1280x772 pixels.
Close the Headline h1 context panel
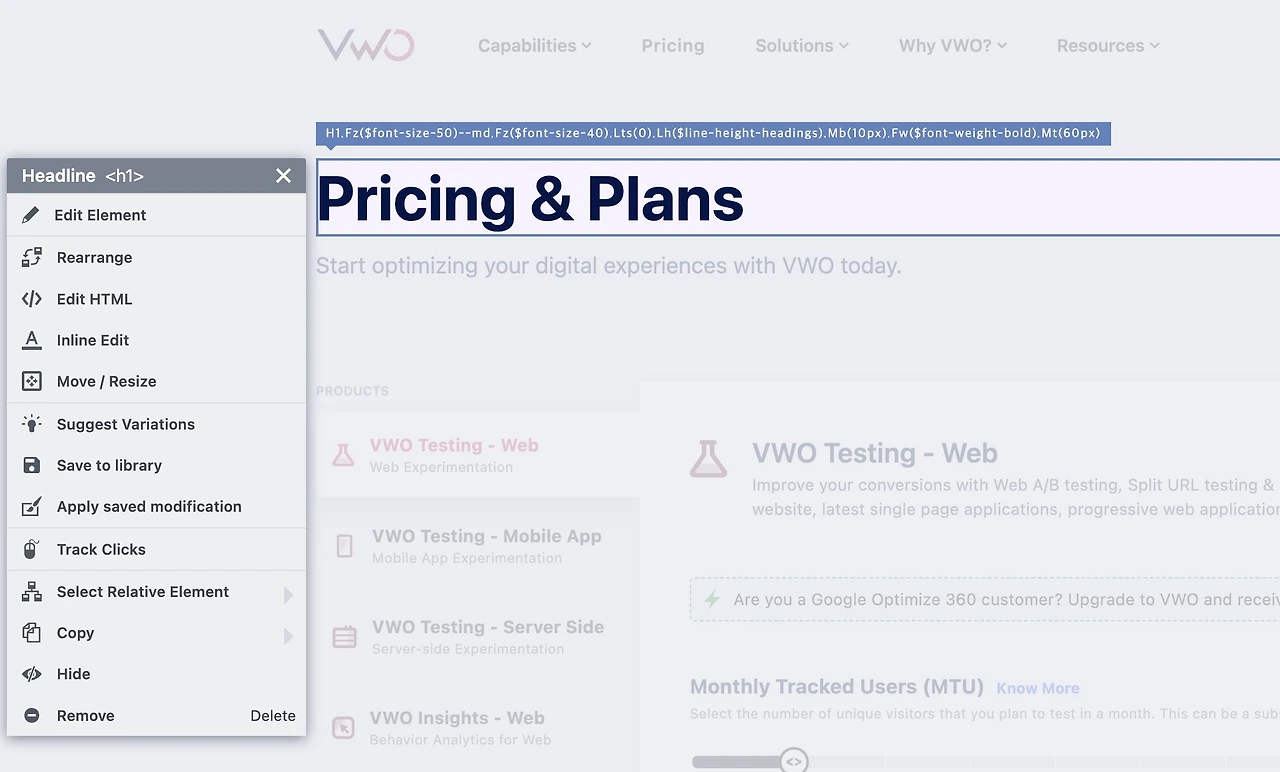coord(284,176)
